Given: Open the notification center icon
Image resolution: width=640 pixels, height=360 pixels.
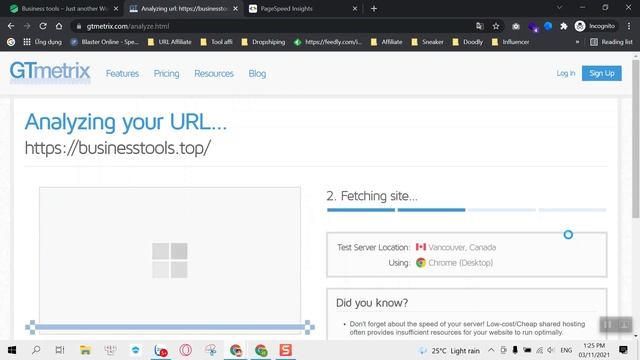Looking at the screenshot, I should point(623,350).
